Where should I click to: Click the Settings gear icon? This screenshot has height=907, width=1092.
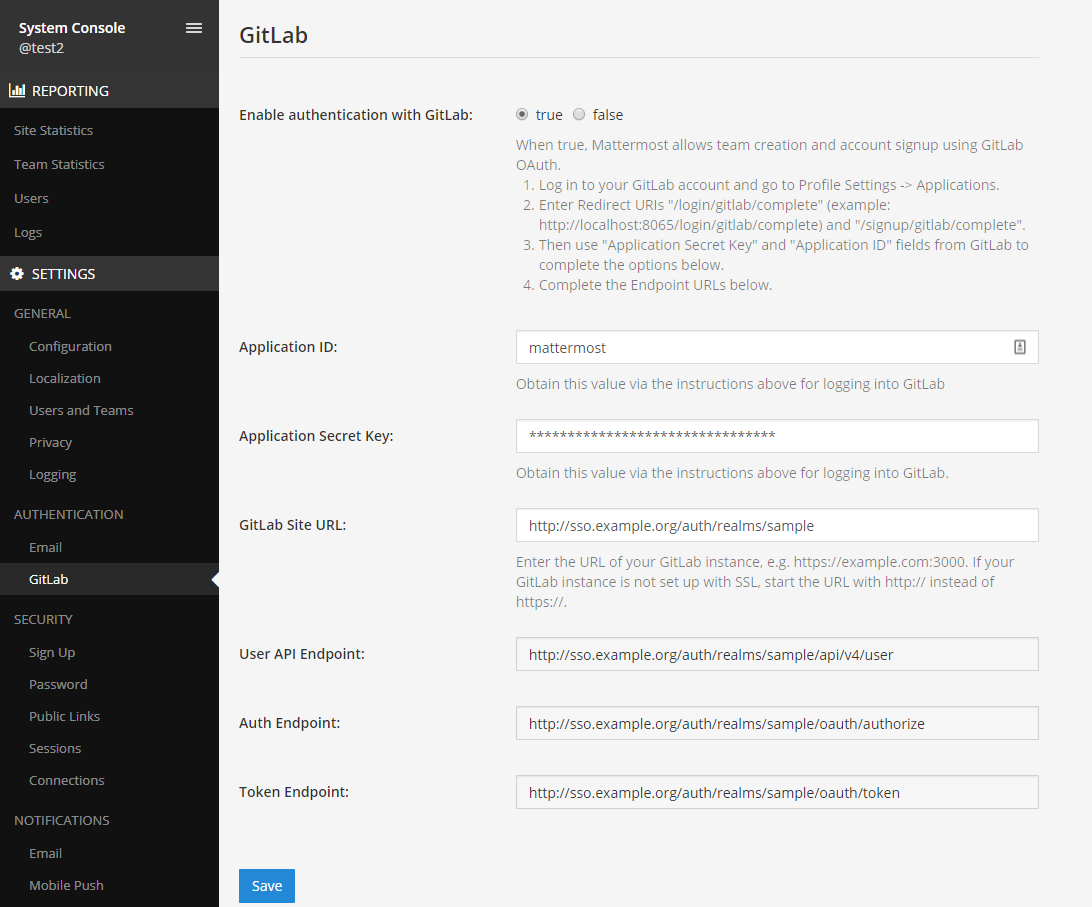click(17, 274)
